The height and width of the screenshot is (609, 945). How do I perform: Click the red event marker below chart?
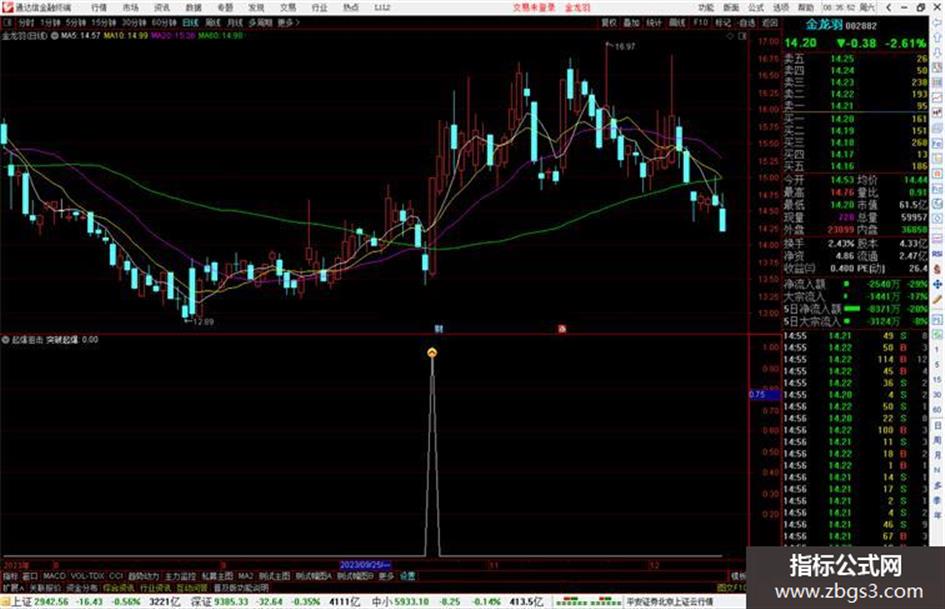[x=562, y=329]
